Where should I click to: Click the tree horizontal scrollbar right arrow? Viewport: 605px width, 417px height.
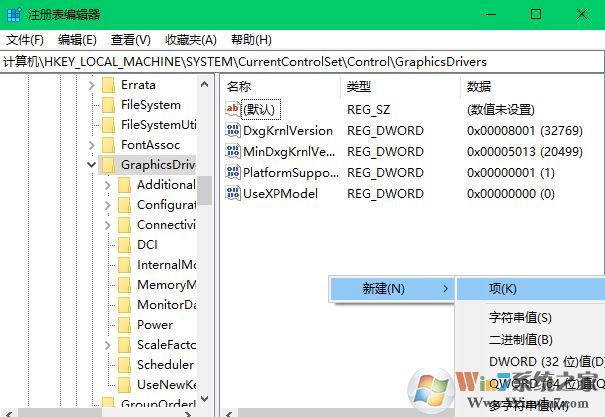(x=188, y=414)
